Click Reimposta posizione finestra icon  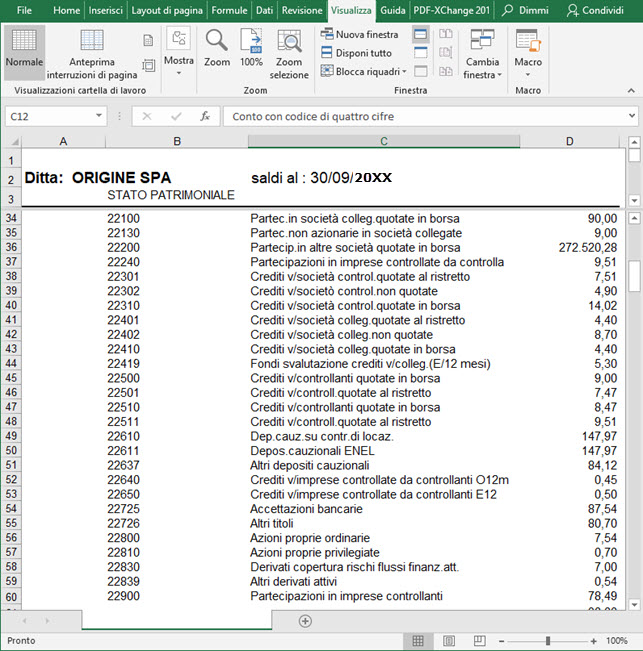point(446,71)
